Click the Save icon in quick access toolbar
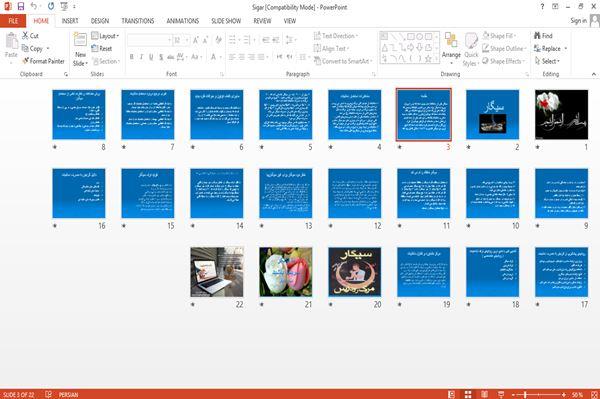Viewport: 600px width, 399px height. (21, 7)
